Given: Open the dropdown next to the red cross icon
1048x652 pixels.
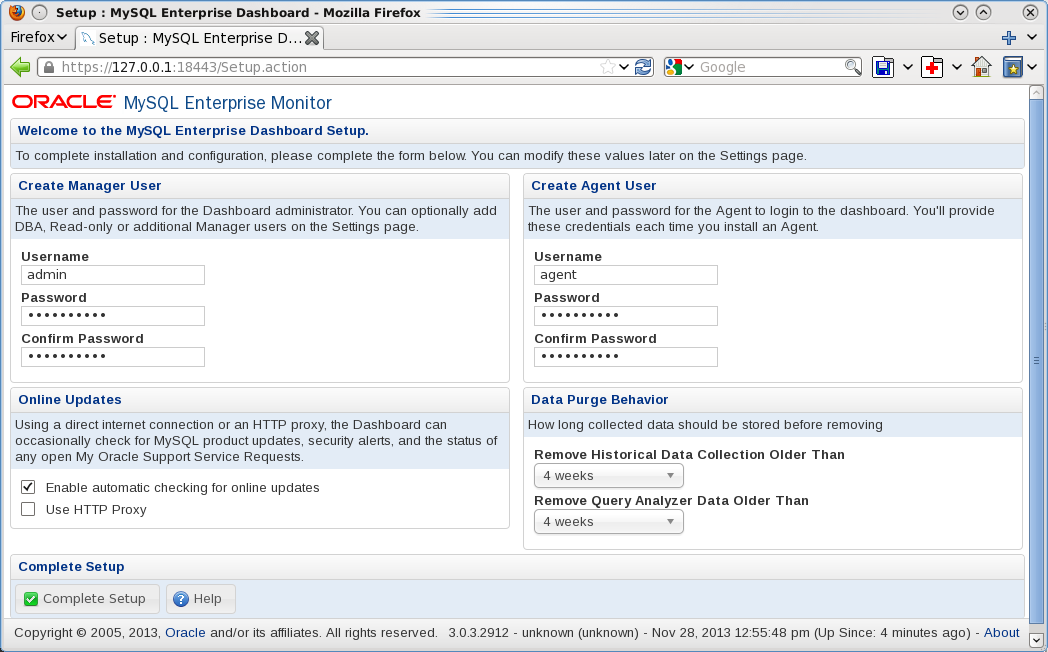Looking at the screenshot, I should coord(956,67).
